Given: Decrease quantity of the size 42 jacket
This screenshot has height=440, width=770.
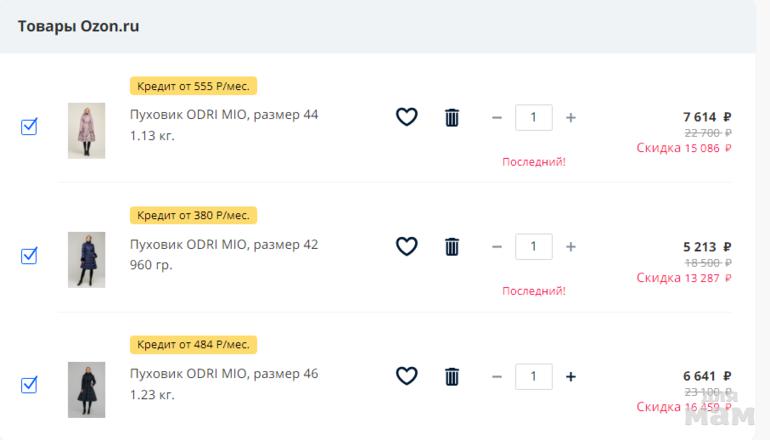Looking at the screenshot, I should 497,246.
